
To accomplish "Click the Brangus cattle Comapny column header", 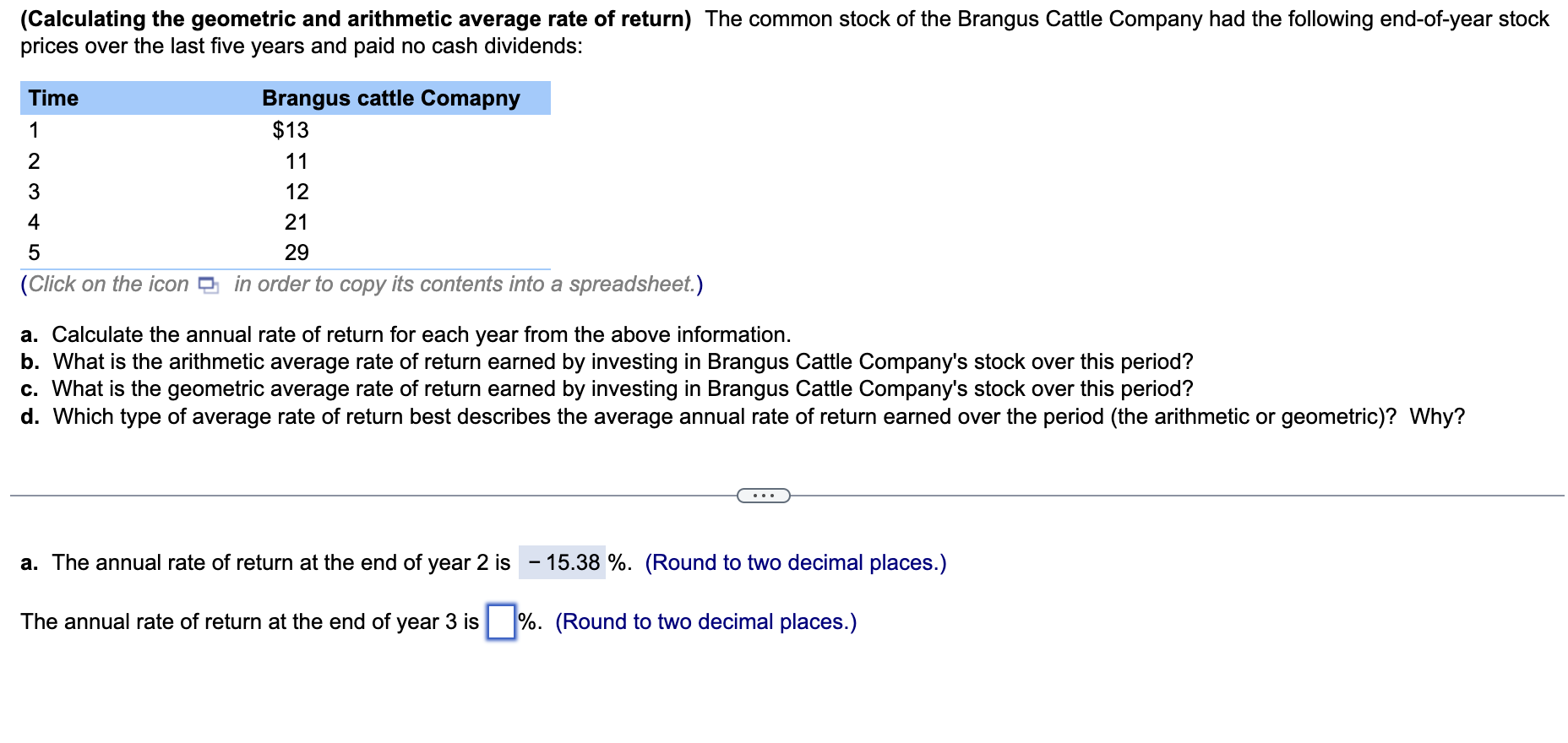I will (390, 98).
